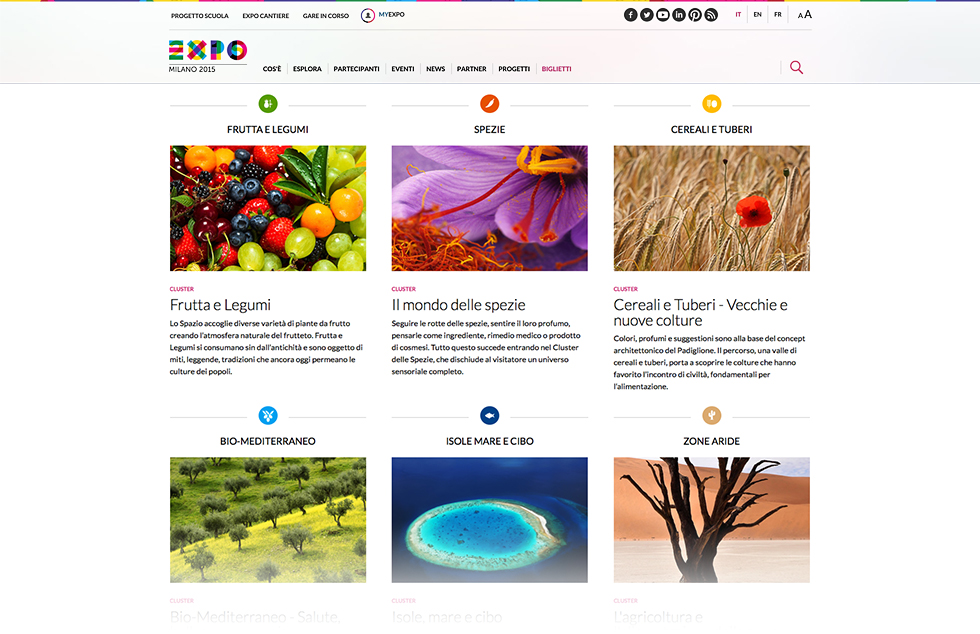Switch language to French (FR)
980x634 pixels.
point(778,14)
